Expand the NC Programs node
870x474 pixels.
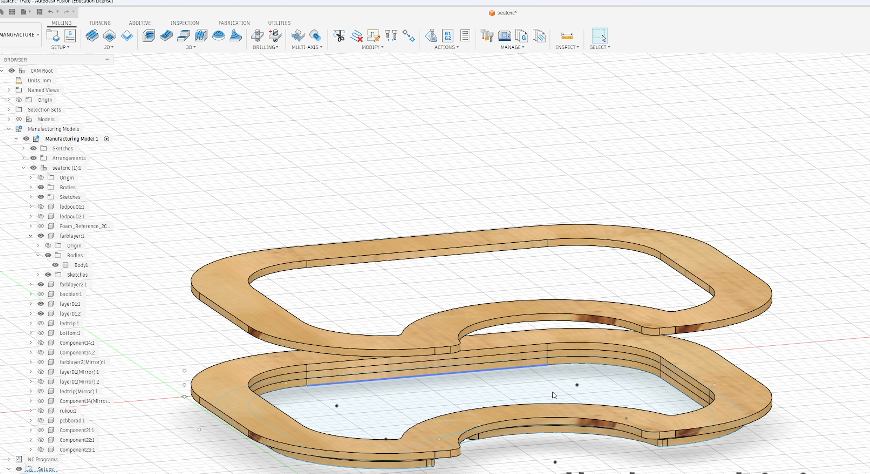(x=9, y=459)
